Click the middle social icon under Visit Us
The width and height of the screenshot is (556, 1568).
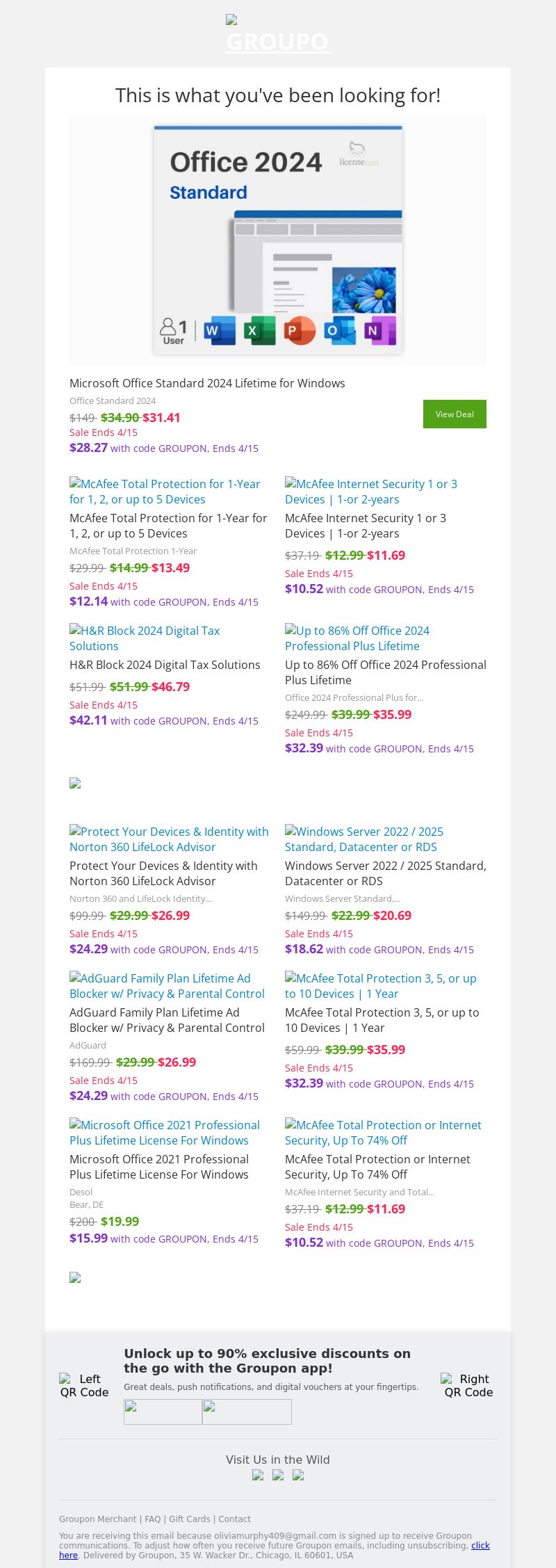click(x=278, y=1476)
